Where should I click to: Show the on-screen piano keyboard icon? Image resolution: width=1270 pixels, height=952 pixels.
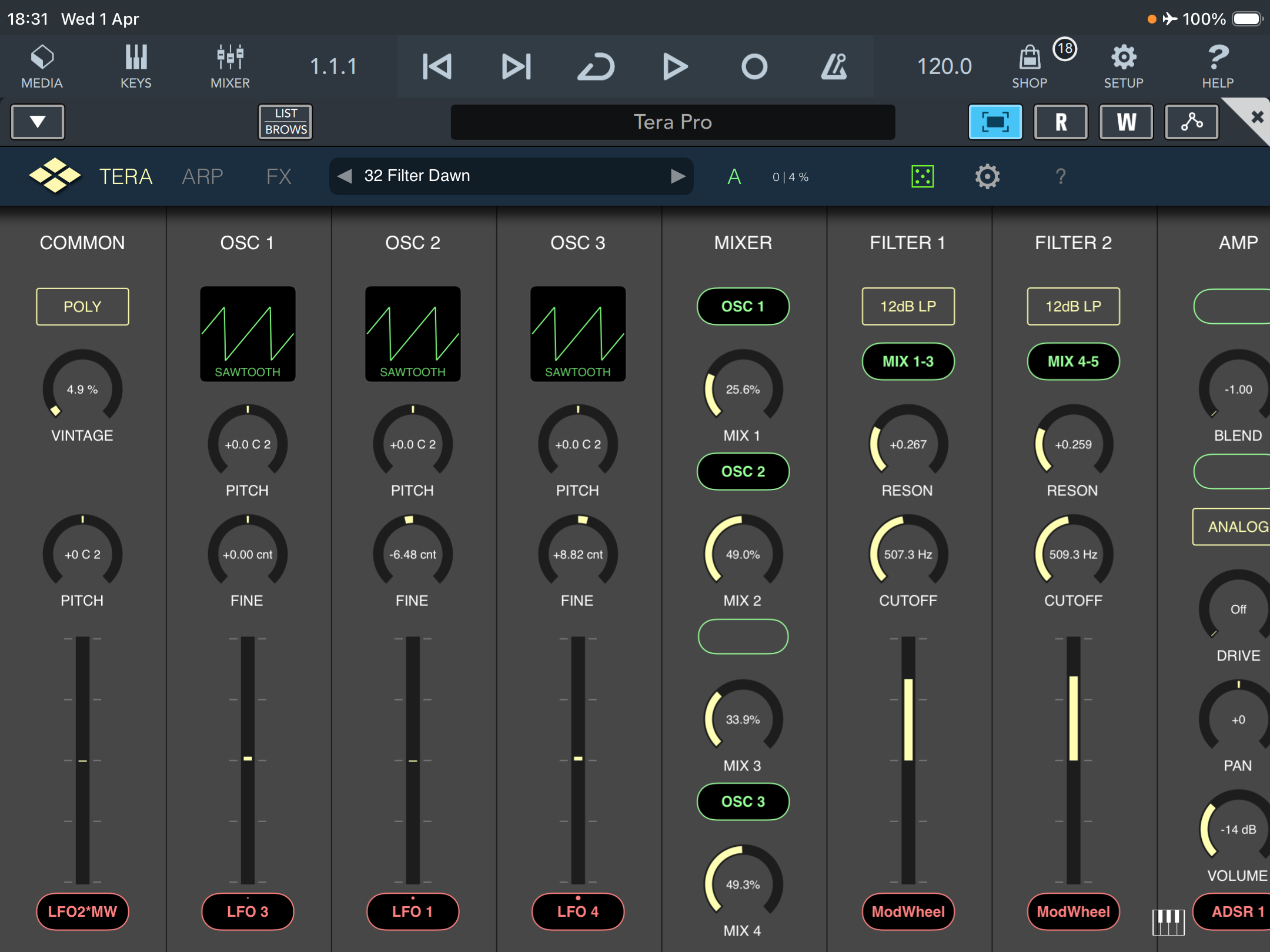pos(1168,922)
